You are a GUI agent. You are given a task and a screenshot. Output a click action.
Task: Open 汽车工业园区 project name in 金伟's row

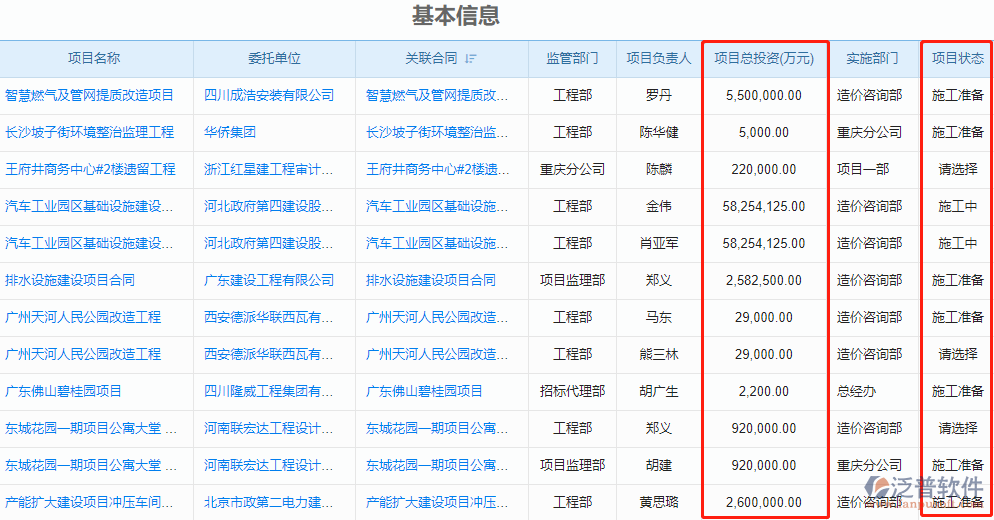pyautogui.click(x=89, y=206)
